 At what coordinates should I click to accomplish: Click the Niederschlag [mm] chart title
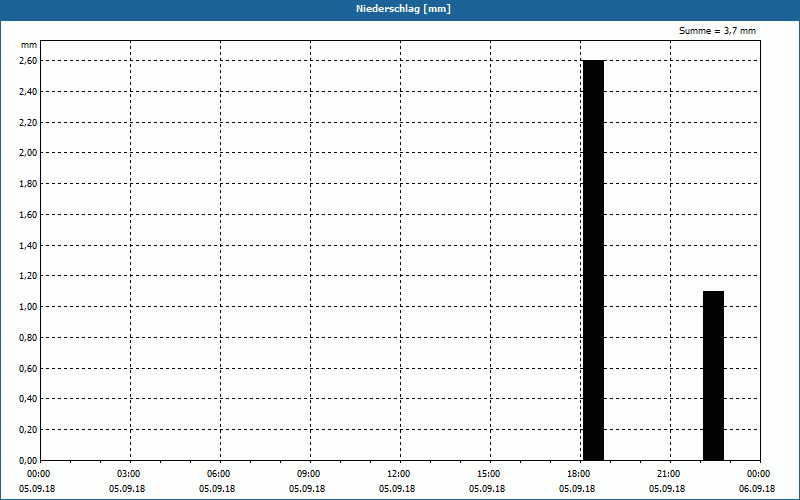(x=403, y=9)
